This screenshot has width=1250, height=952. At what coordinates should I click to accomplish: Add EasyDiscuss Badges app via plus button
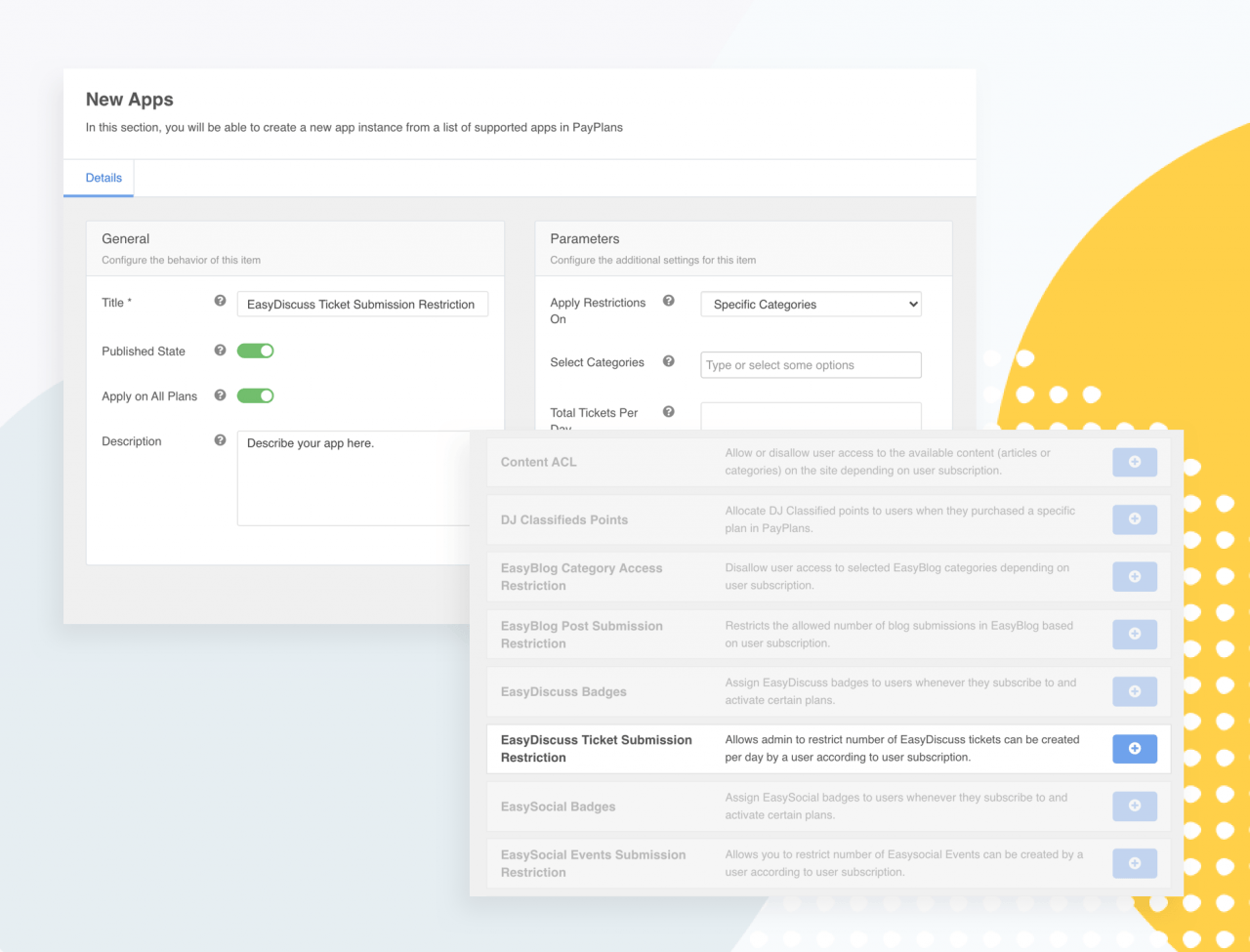pyautogui.click(x=1135, y=691)
